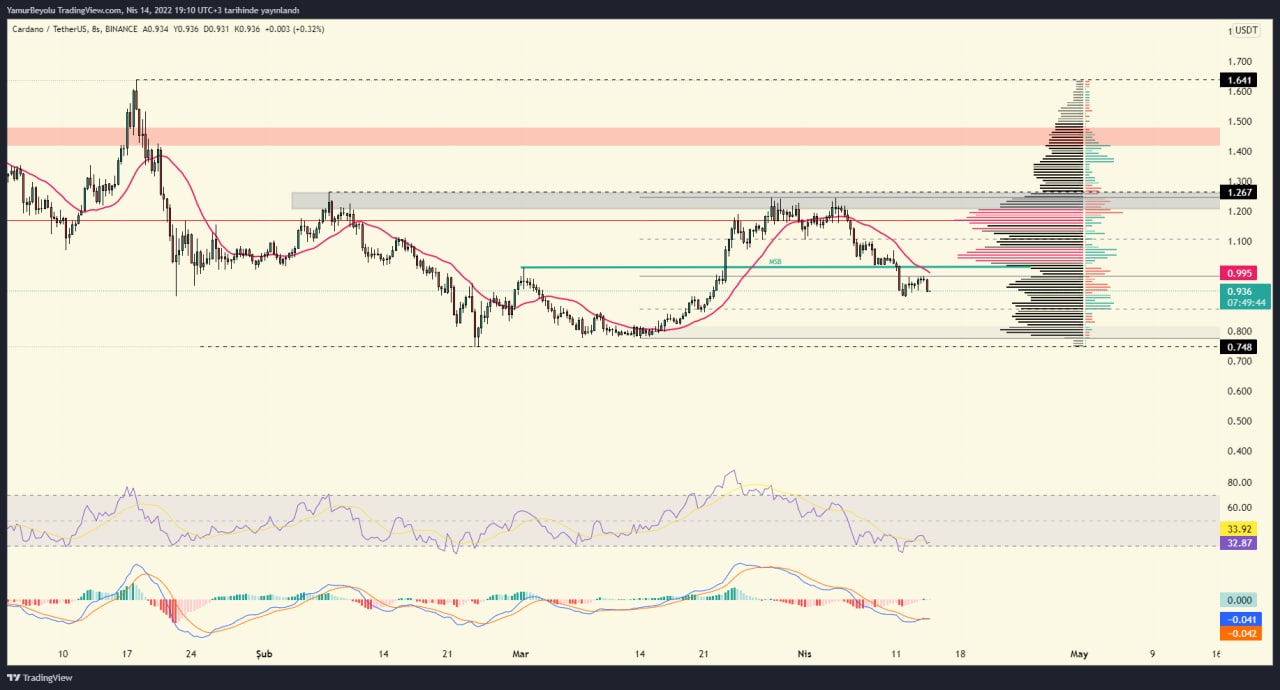Click the Nis label on time axis
This screenshot has width=1280, height=690.
tap(804, 654)
